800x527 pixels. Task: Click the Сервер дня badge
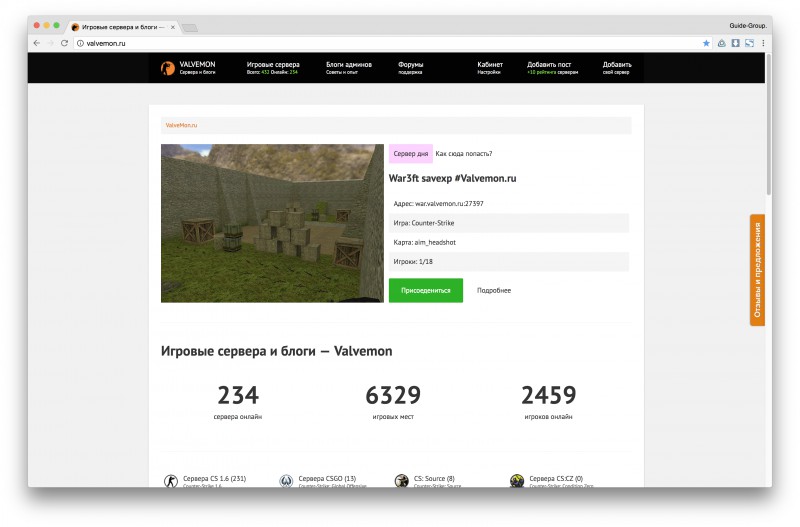(x=411, y=154)
